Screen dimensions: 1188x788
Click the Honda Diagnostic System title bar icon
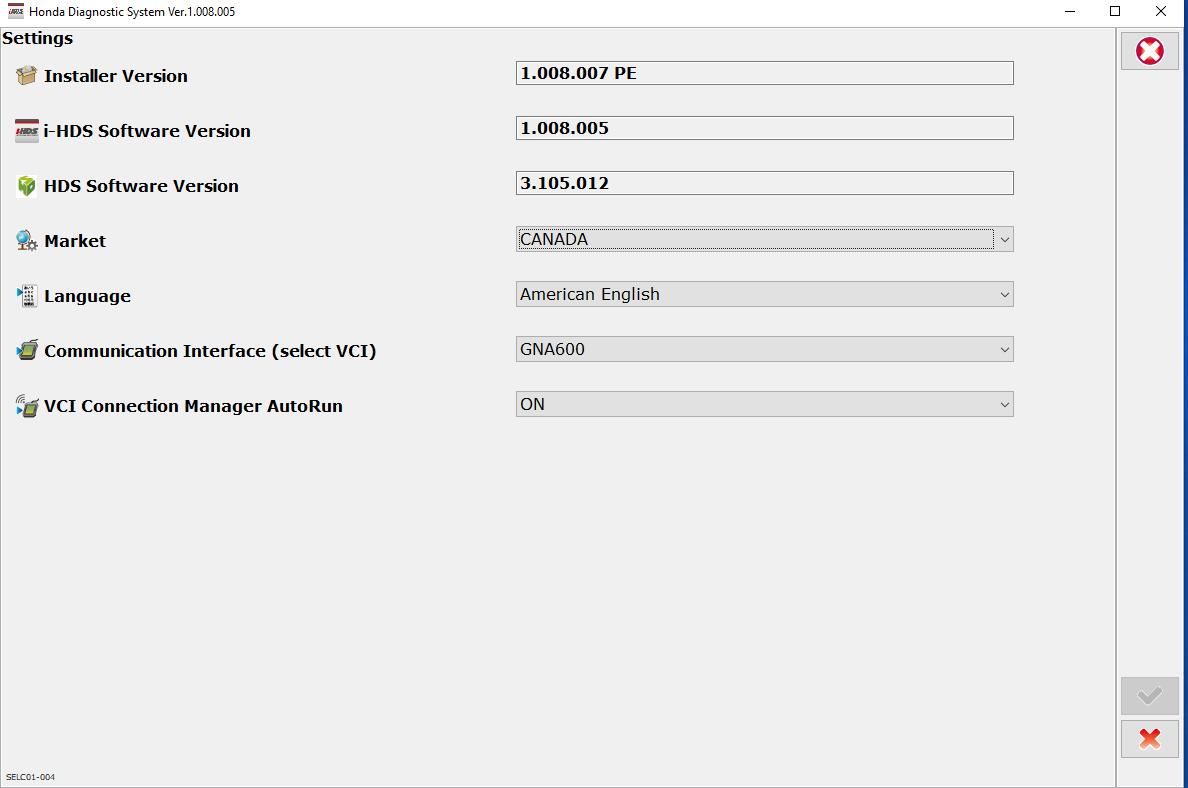click(15, 11)
